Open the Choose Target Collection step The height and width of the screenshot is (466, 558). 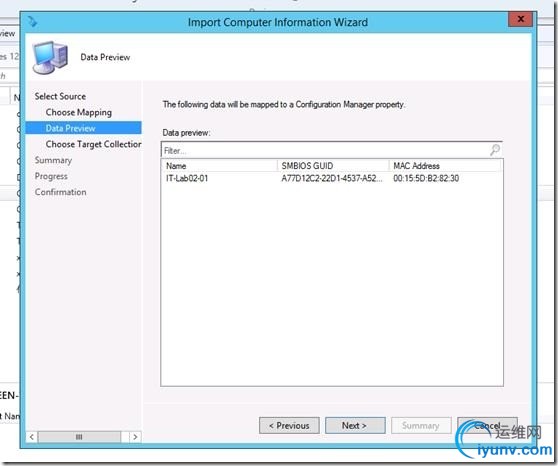click(93, 144)
